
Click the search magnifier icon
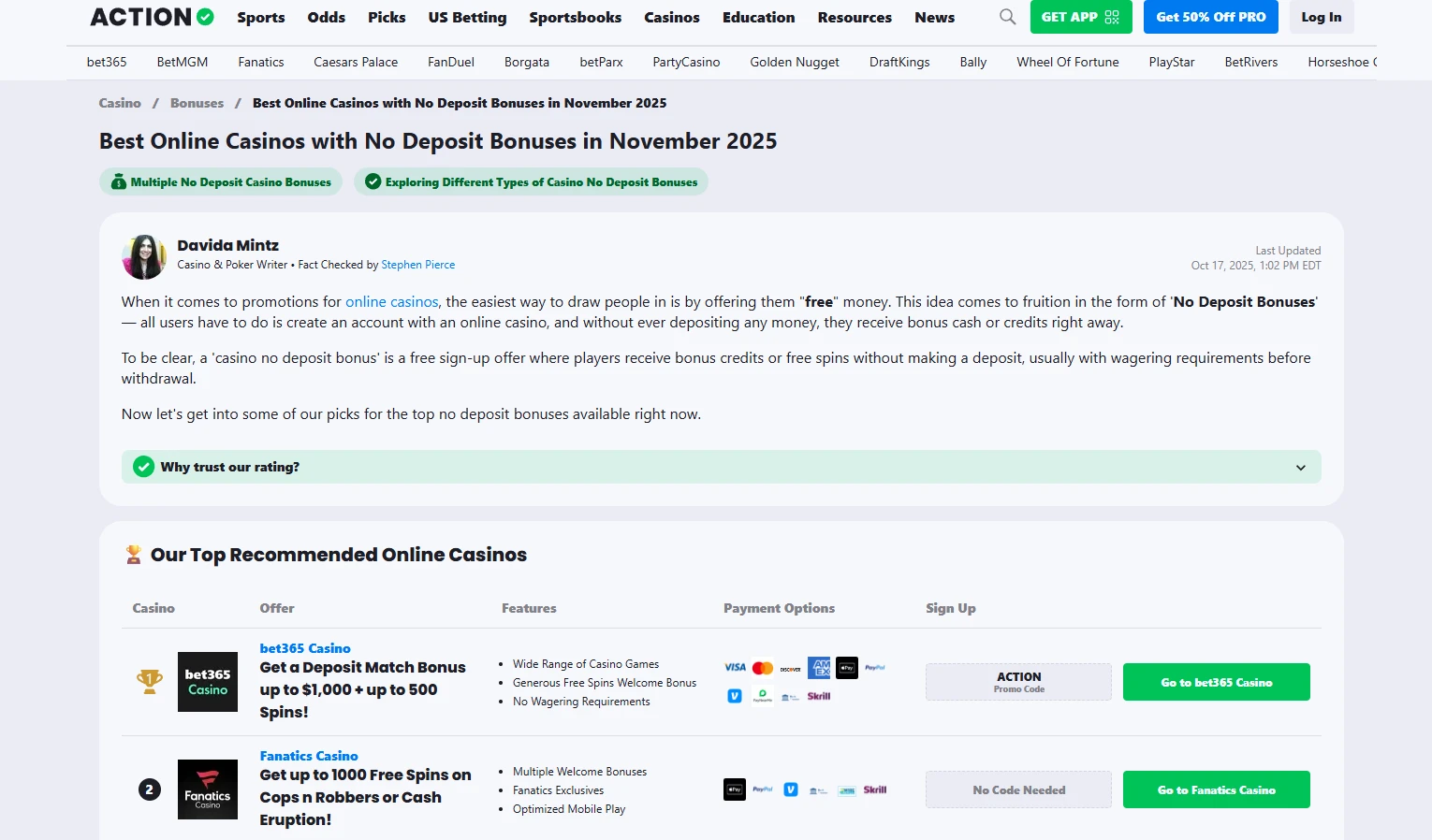click(1007, 17)
